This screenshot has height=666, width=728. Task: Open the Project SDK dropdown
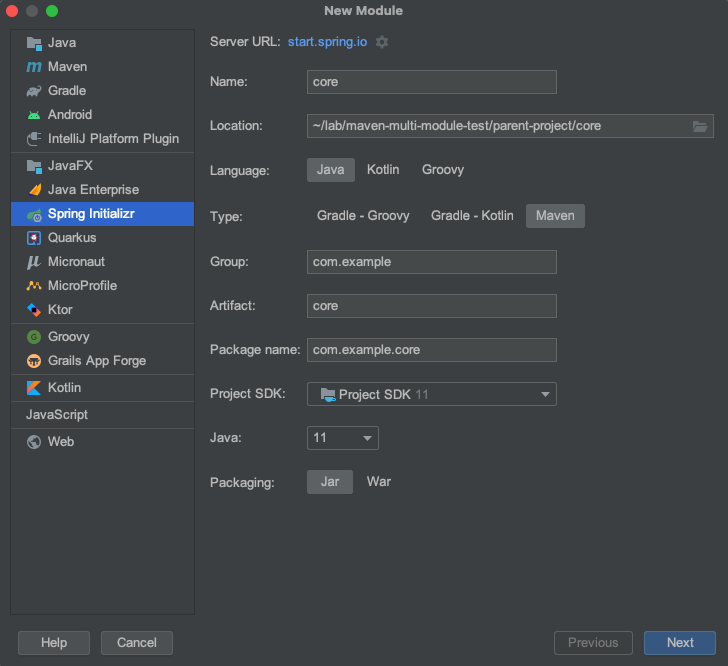click(431, 394)
